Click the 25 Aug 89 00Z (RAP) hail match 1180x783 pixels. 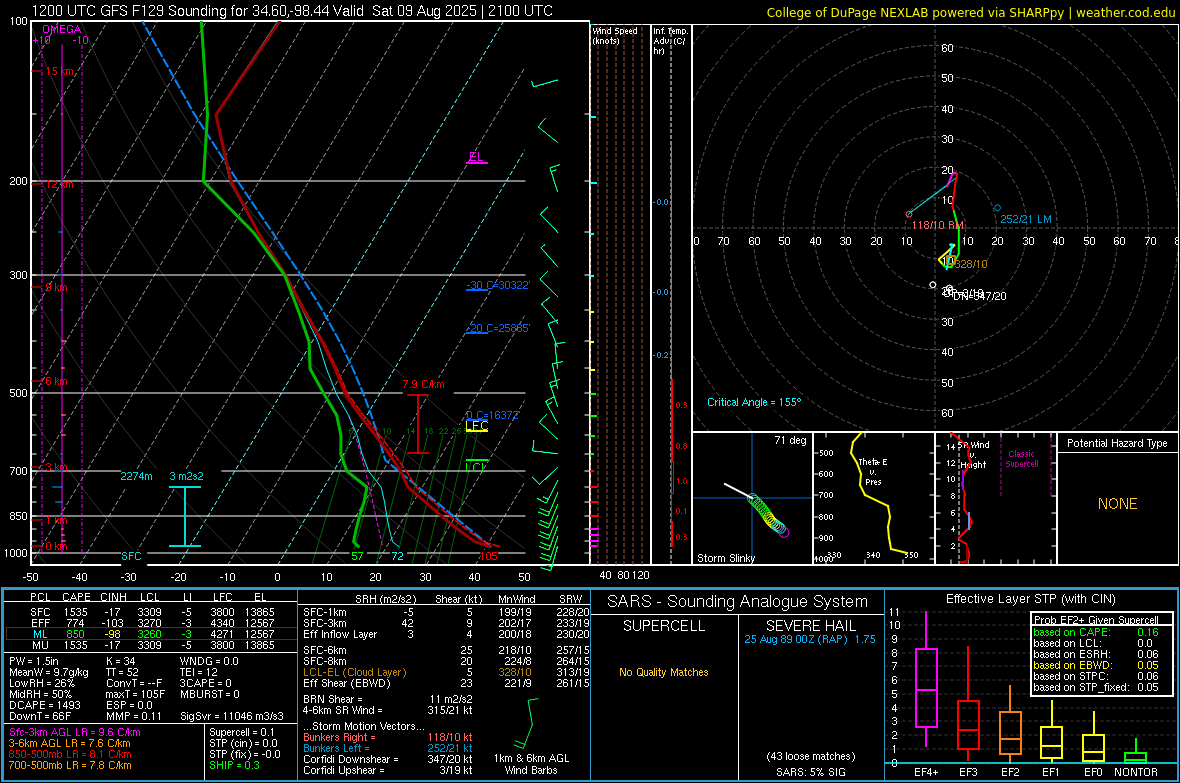pyautogui.click(x=810, y=639)
